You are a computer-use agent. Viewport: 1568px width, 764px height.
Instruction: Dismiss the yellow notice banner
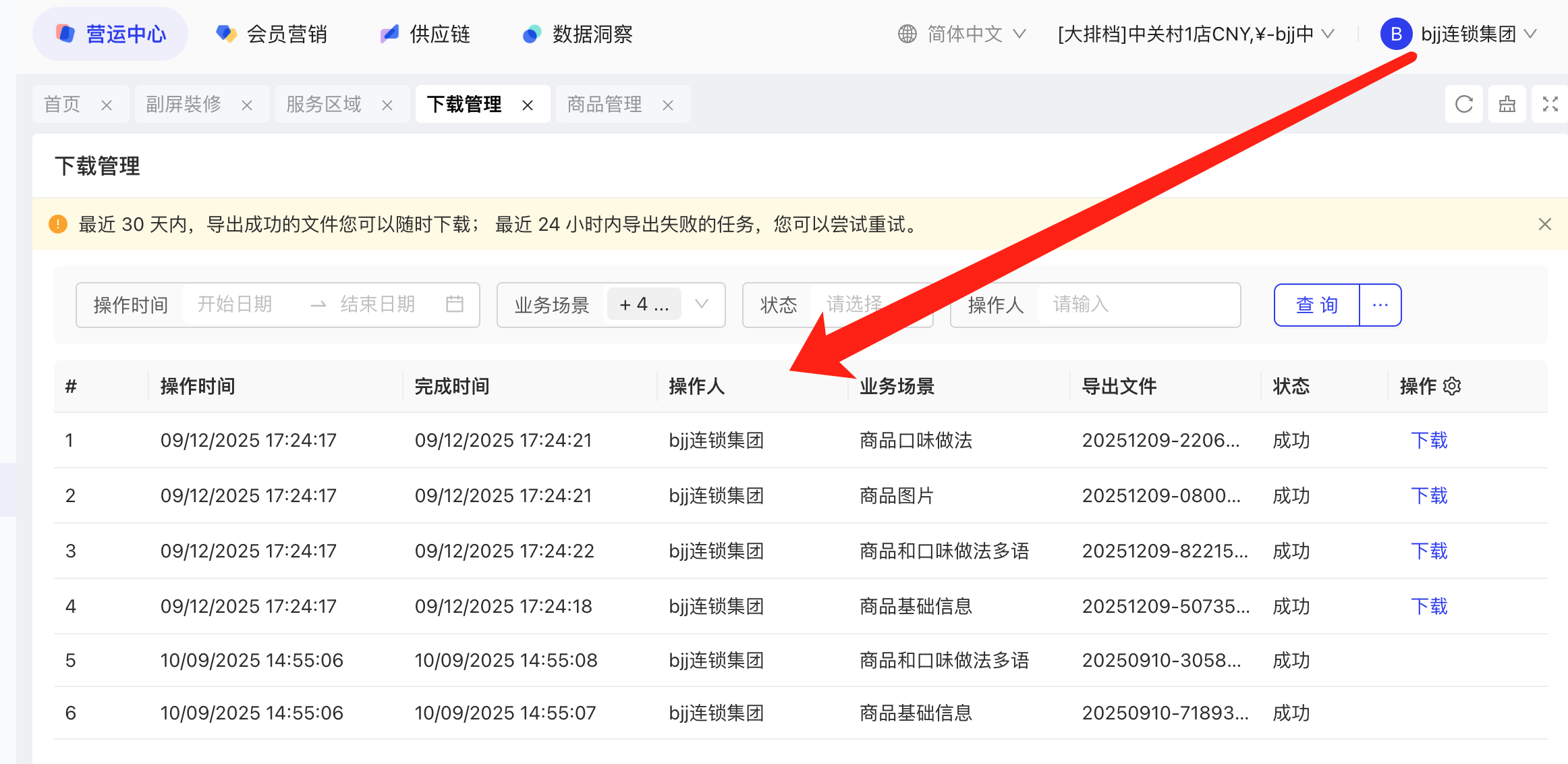click(x=1544, y=224)
